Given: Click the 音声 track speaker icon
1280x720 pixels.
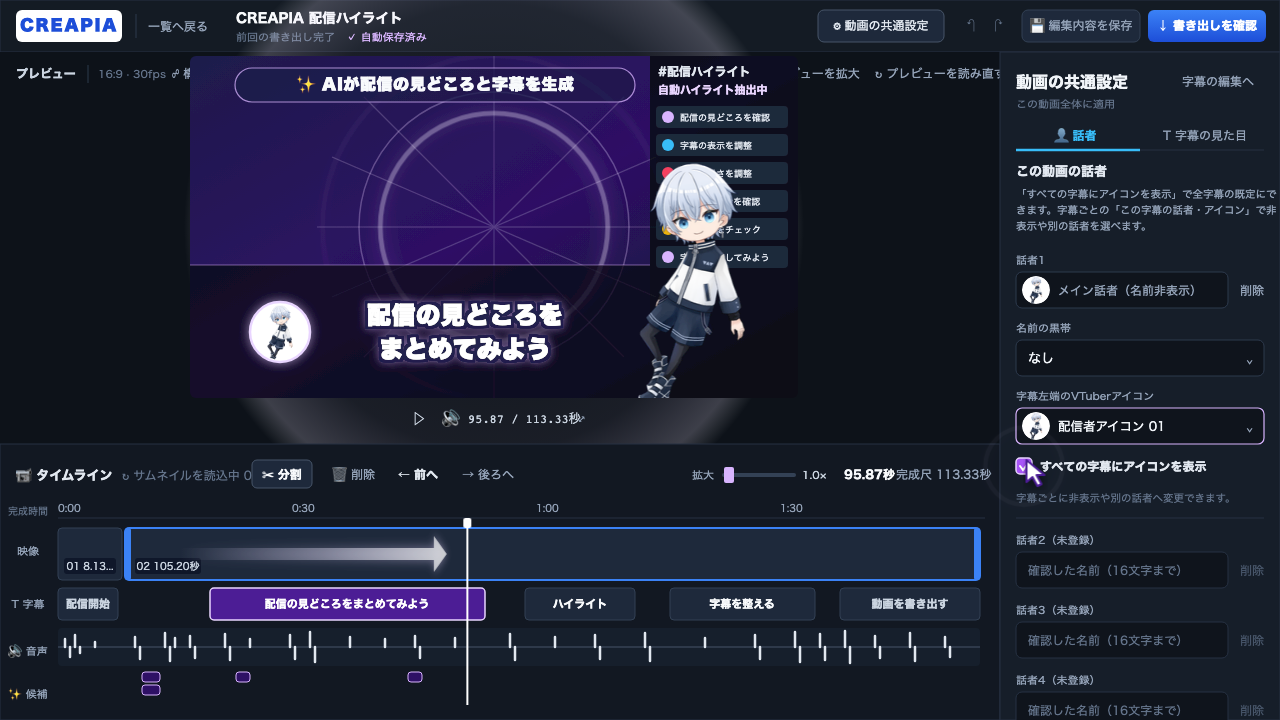Looking at the screenshot, I should pyautogui.click(x=15, y=651).
